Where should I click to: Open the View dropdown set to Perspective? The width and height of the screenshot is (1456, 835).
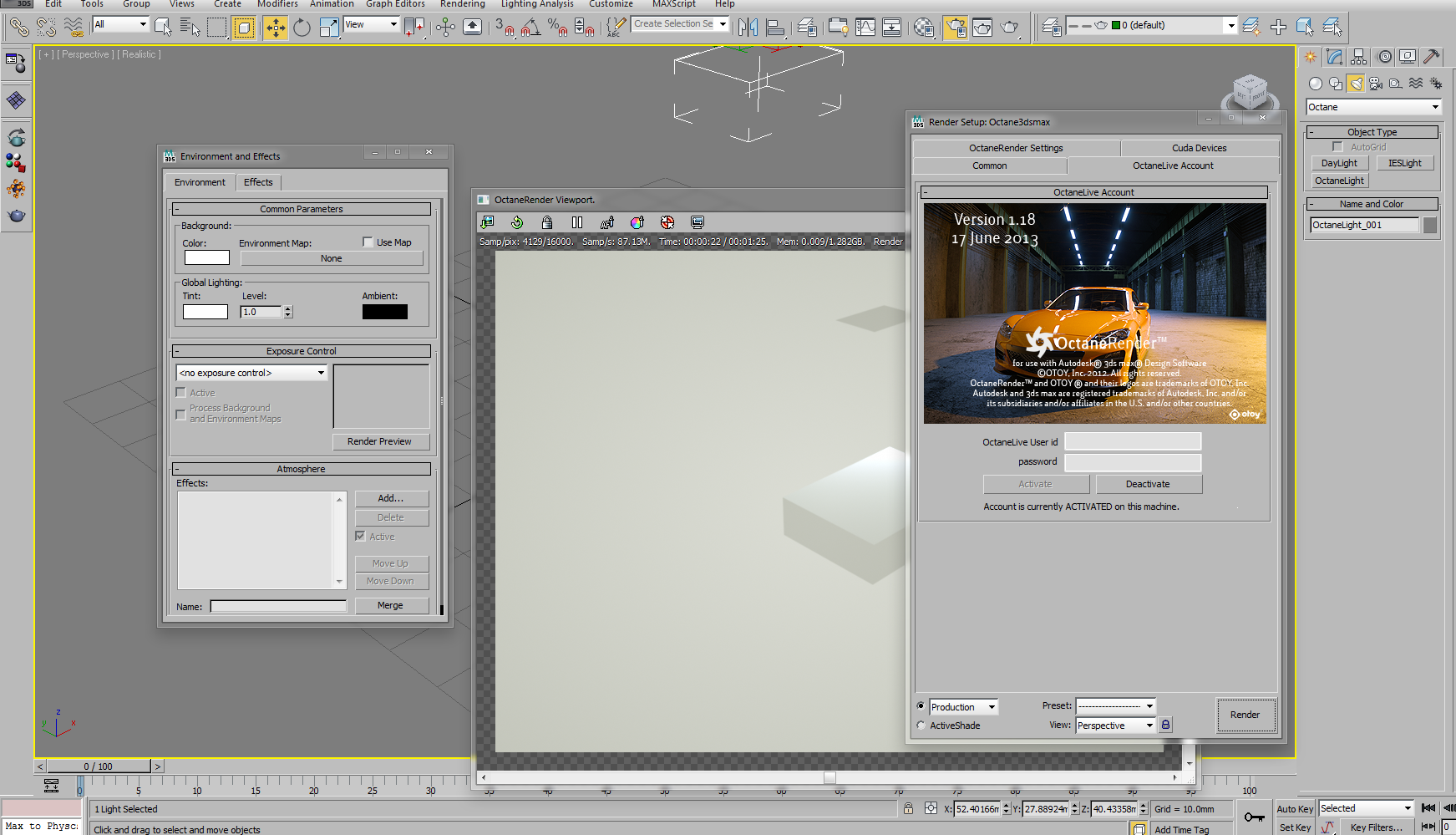pyautogui.click(x=1115, y=726)
